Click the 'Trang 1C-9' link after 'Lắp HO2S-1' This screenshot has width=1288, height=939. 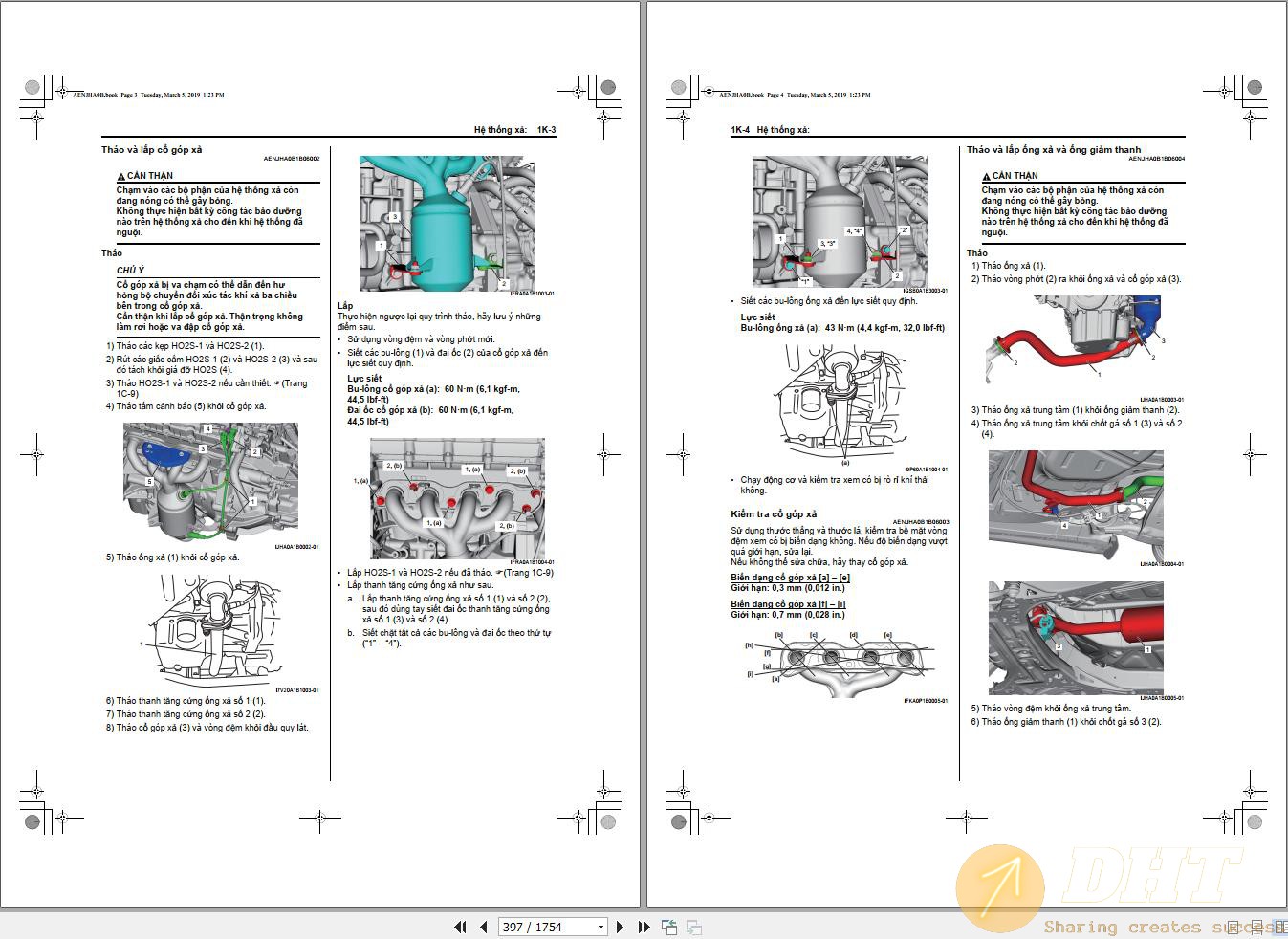click(528, 573)
